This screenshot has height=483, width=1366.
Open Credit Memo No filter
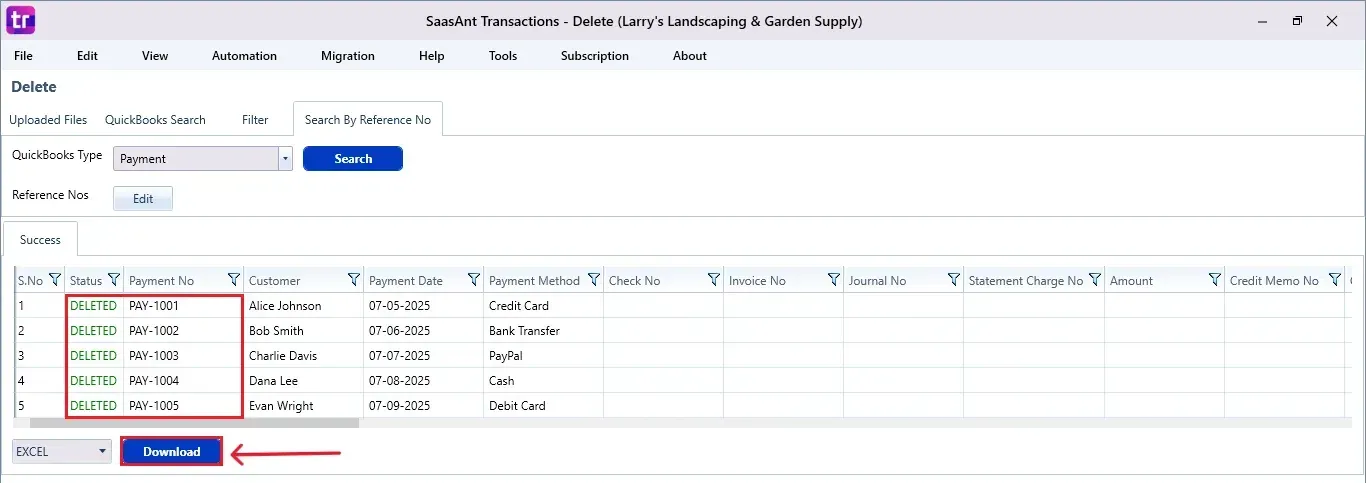(x=1335, y=280)
